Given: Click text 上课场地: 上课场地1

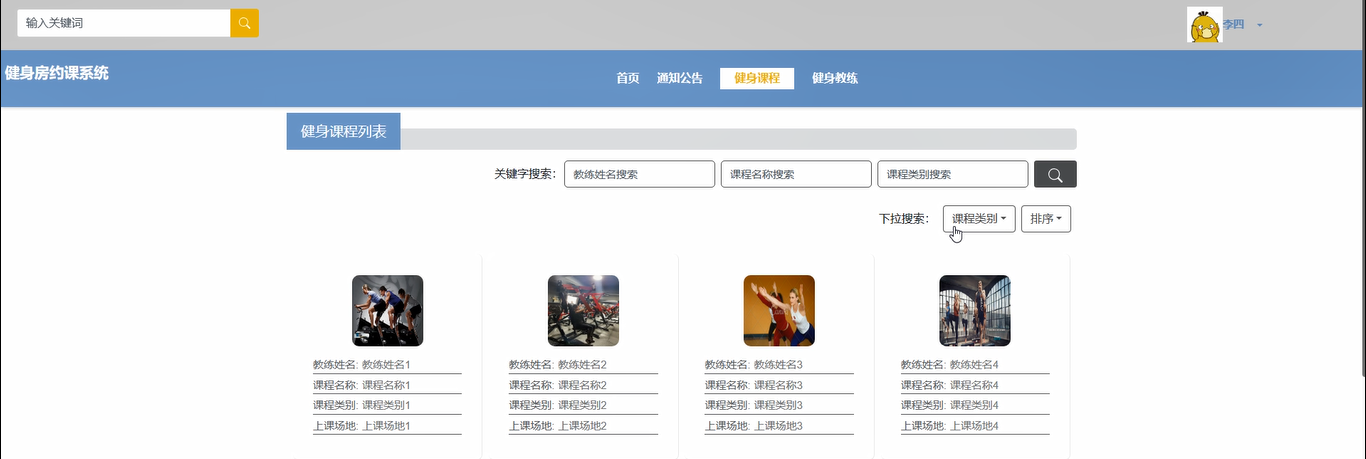Looking at the screenshot, I should pyautogui.click(x=362, y=426).
